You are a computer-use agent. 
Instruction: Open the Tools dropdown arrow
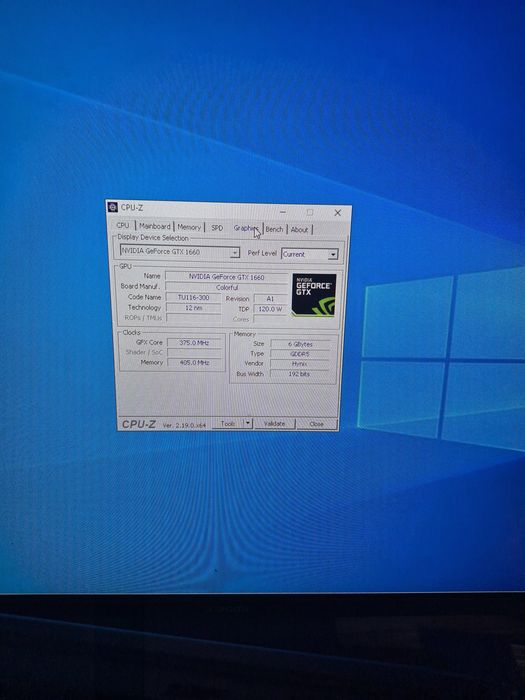[248, 423]
